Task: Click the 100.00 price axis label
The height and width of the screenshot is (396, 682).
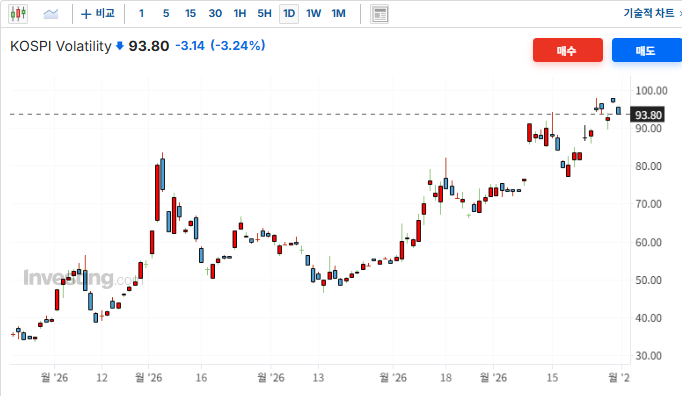Action: (651, 91)
